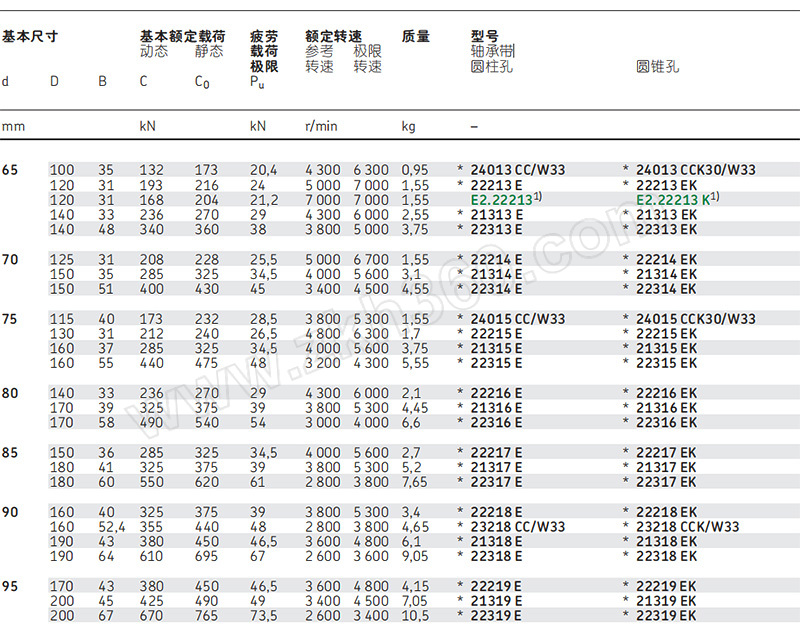The image size is (800, 633).
Task: Select the 参考转速 sub-header
Action: [319, 59]
